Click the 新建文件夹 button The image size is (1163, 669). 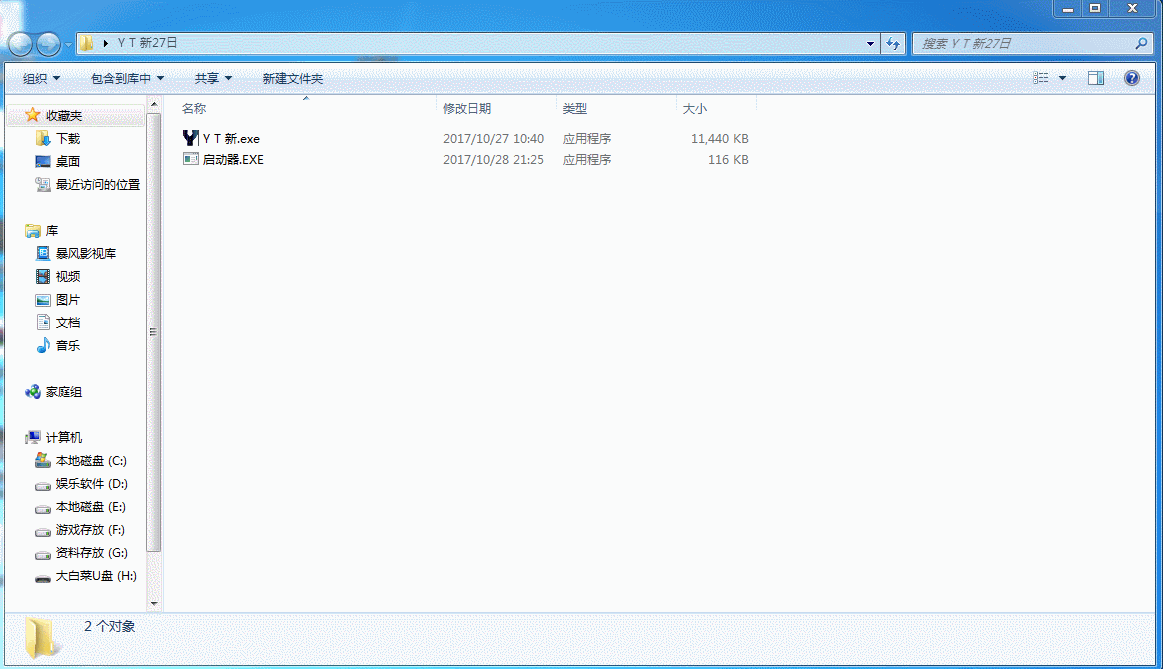292,78
